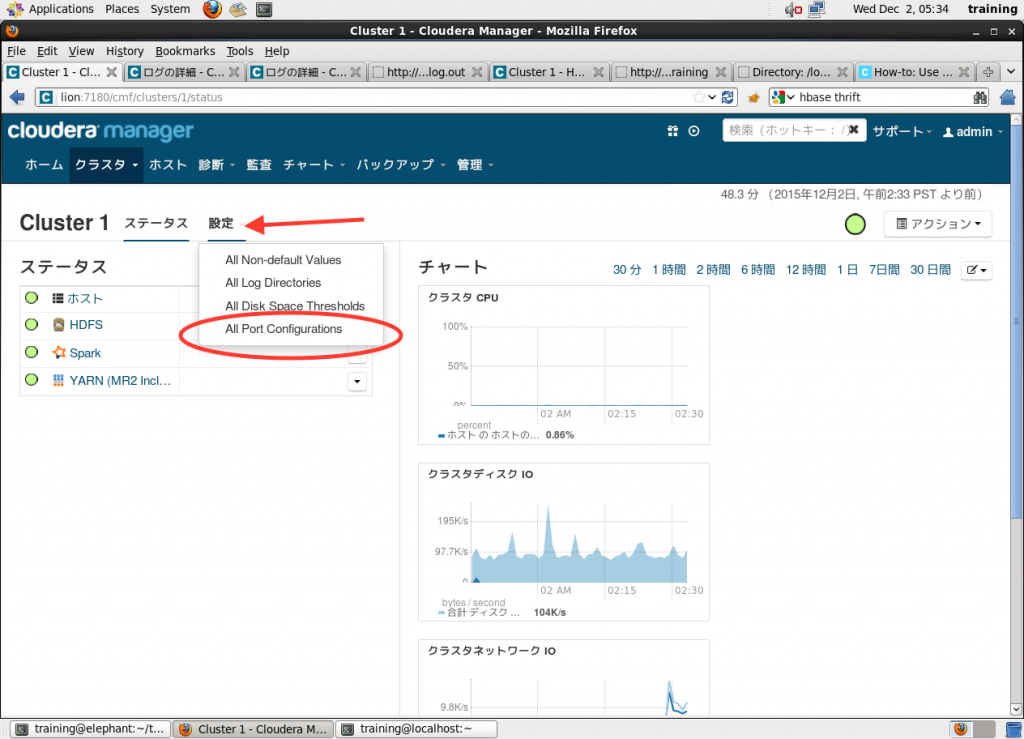Open the HDFS service link
Image resolution: width=1024 pixels, height=739 pixels.
[86, 324]
